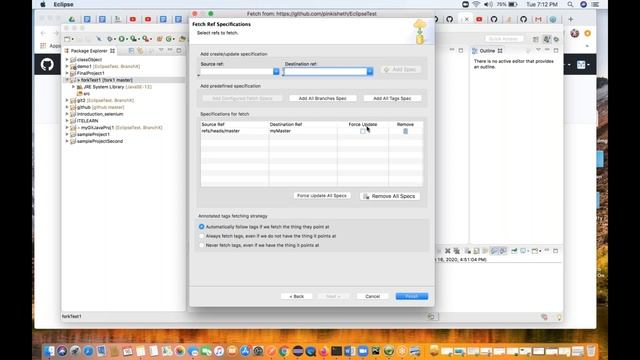Screen dimensions: 640x360
Task: Open the Package Explorer View Menu triangle
Action: pyautogui.click(x=161, y=50)
